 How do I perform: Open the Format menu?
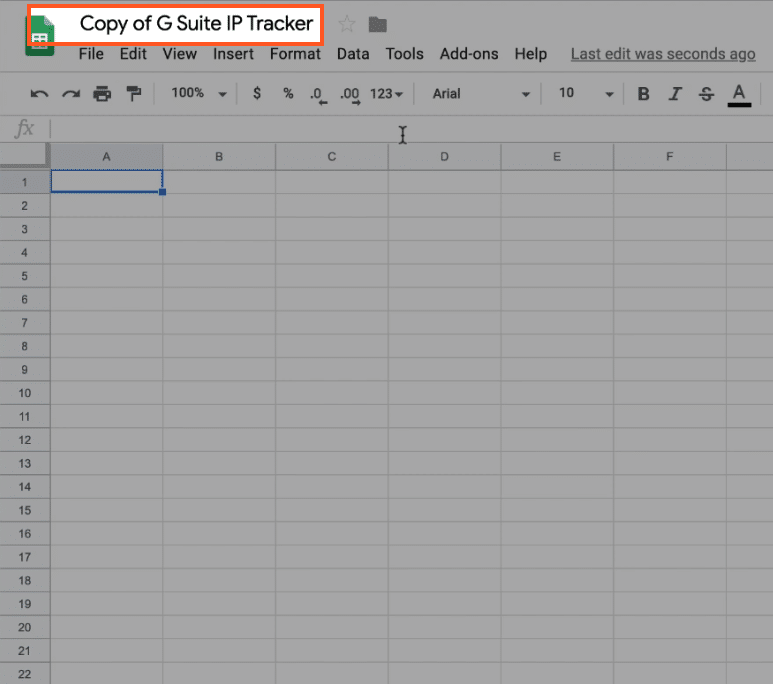click(x=295, y=53)
